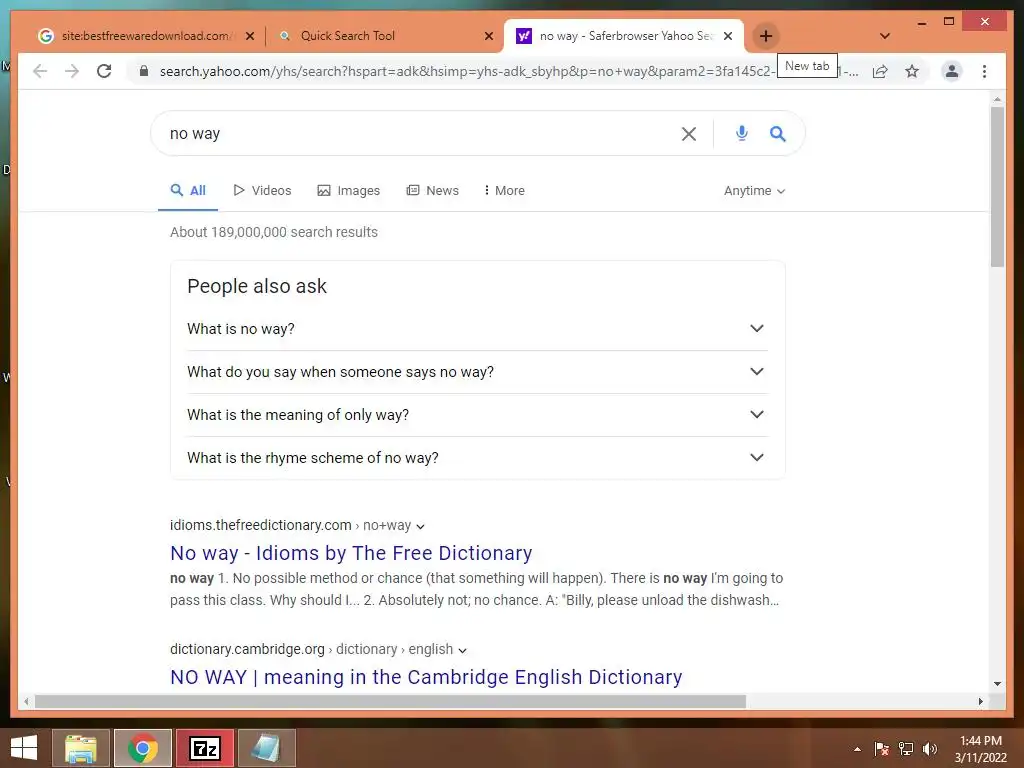
Task: Expand "What is the rhyme scheme of no way?"
Action: point(477,458)
